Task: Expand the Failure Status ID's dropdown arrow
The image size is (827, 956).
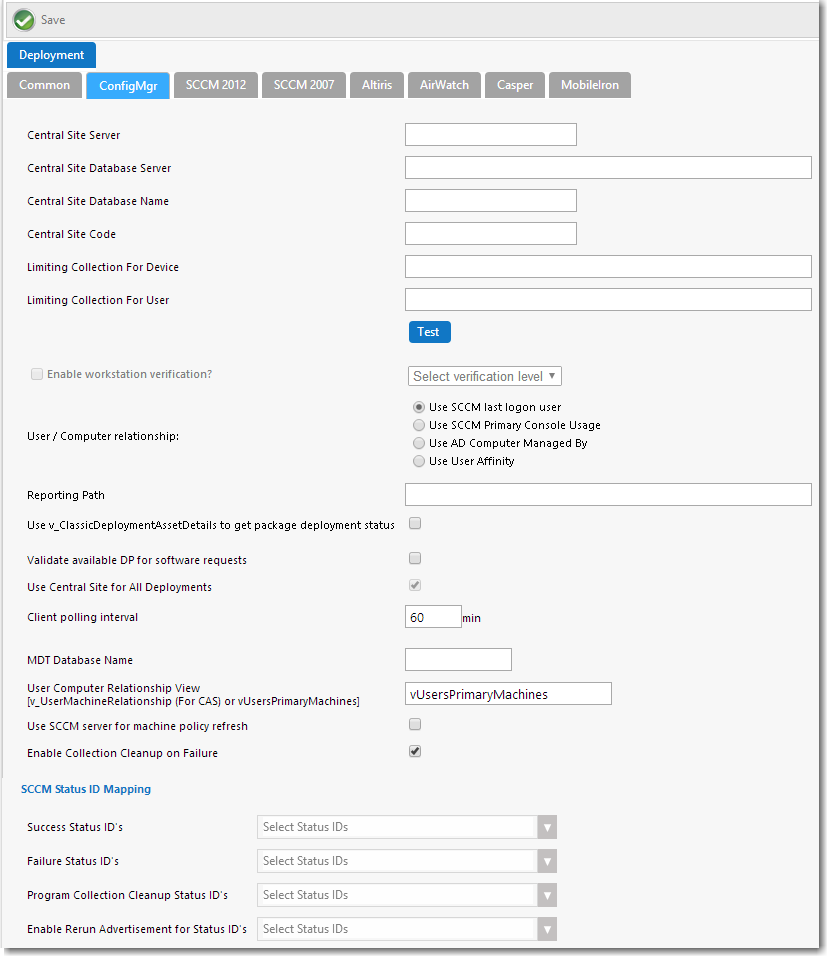Action: (x=547, y=861)
